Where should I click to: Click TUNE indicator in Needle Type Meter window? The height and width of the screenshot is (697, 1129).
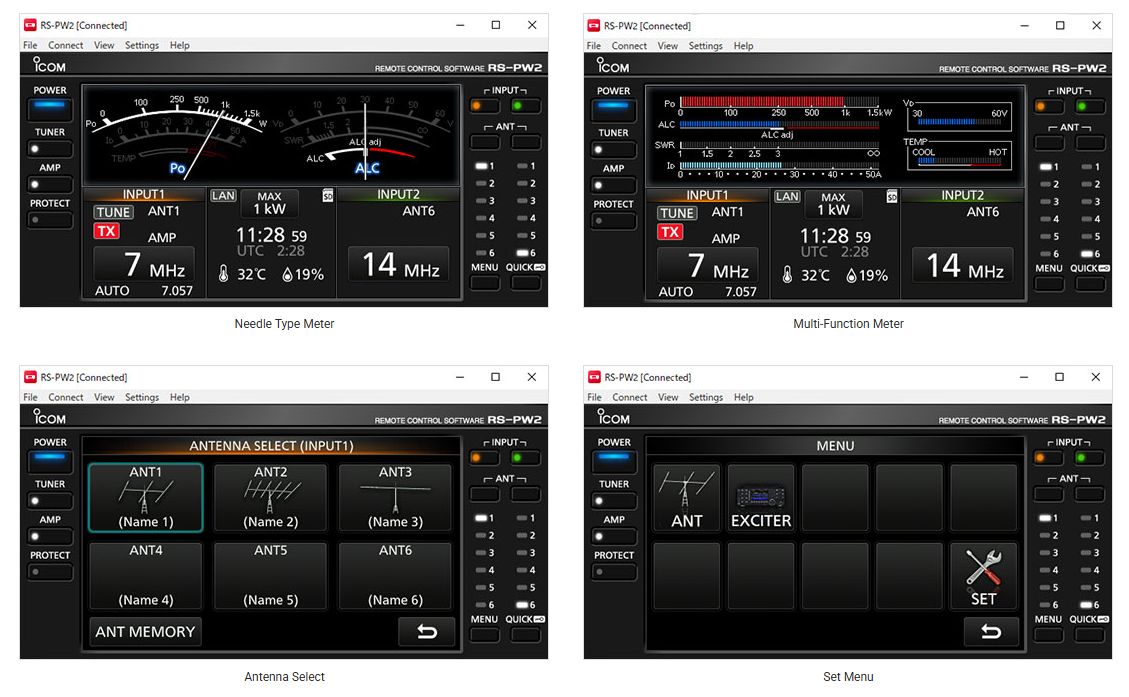pyautogui.click(x=114, y=212)
